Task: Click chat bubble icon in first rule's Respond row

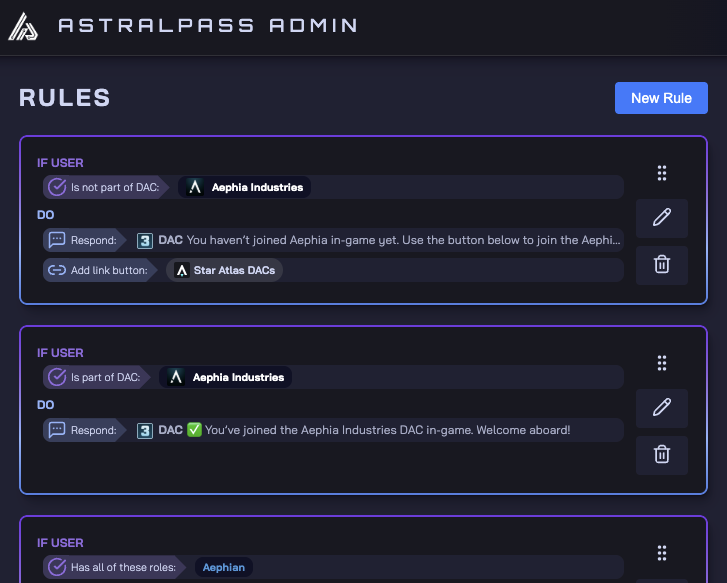Action: [x=57, y=240]
